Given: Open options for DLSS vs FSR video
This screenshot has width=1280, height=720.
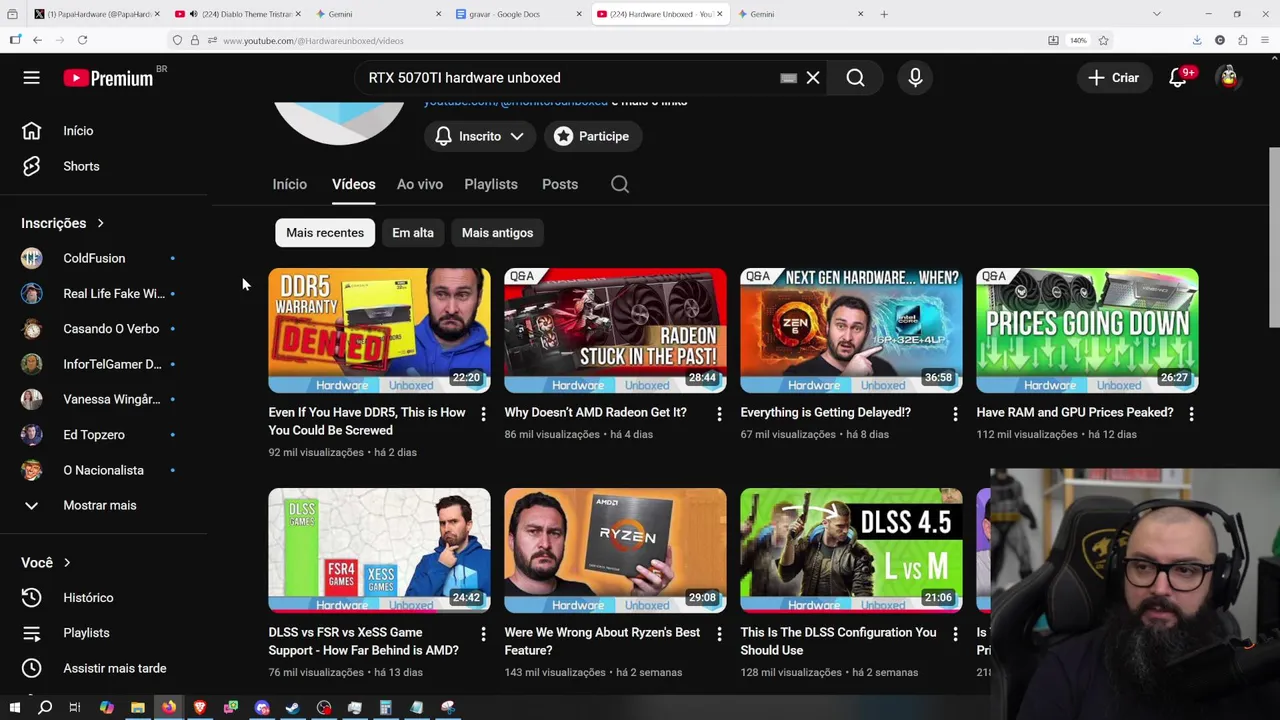Looking at the screenshot, I should (483, 633).
